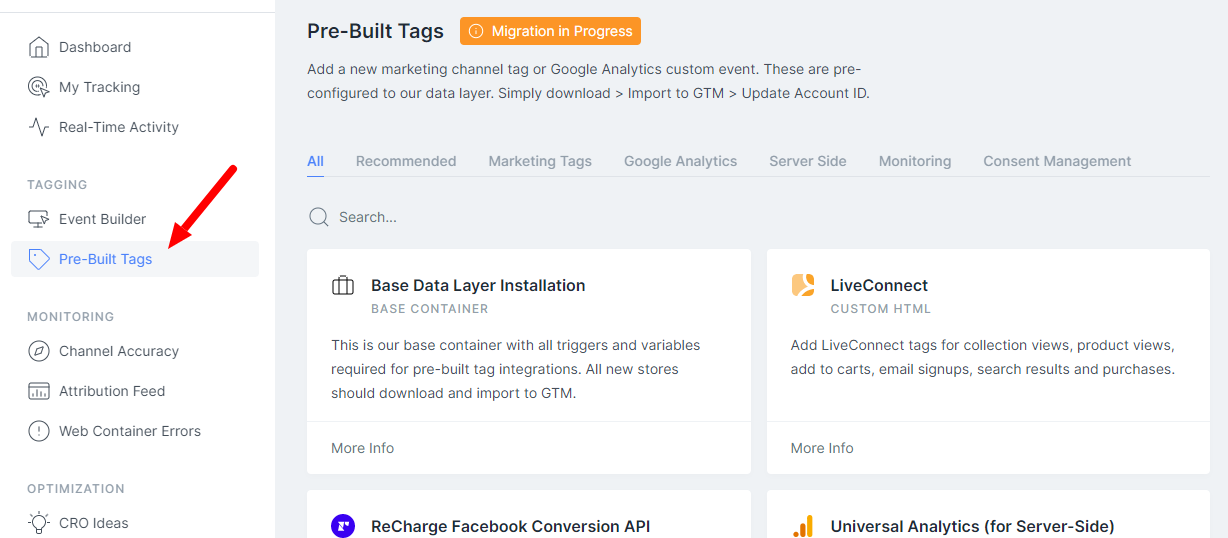Click the LiveConnect orange logo icon
1228x538 pixels.
pos(803,286)
